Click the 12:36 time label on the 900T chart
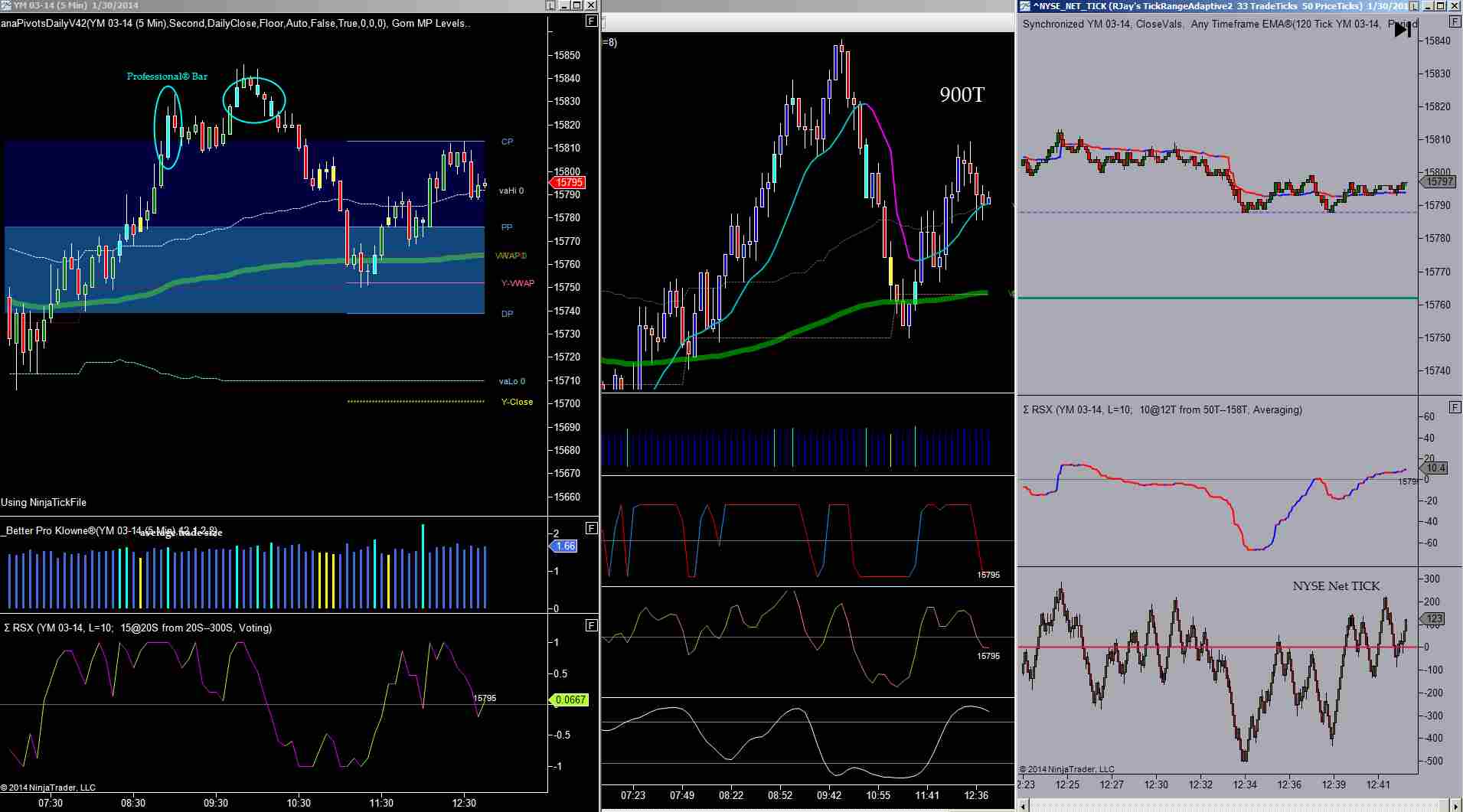This screenshot has height=812, width=1463. (976, 795)
